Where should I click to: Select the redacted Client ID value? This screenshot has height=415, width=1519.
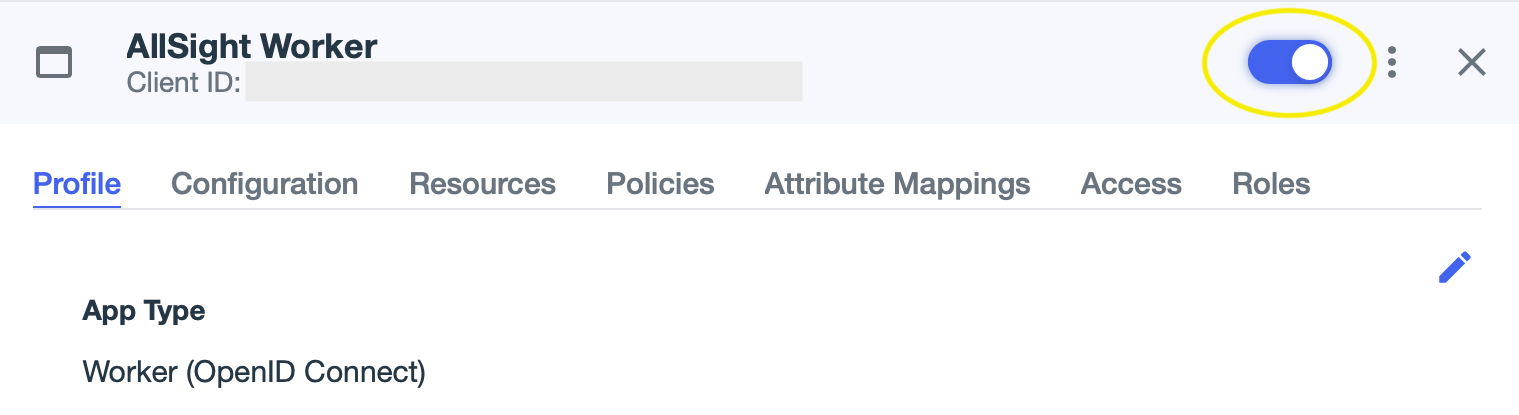[523, 82]
